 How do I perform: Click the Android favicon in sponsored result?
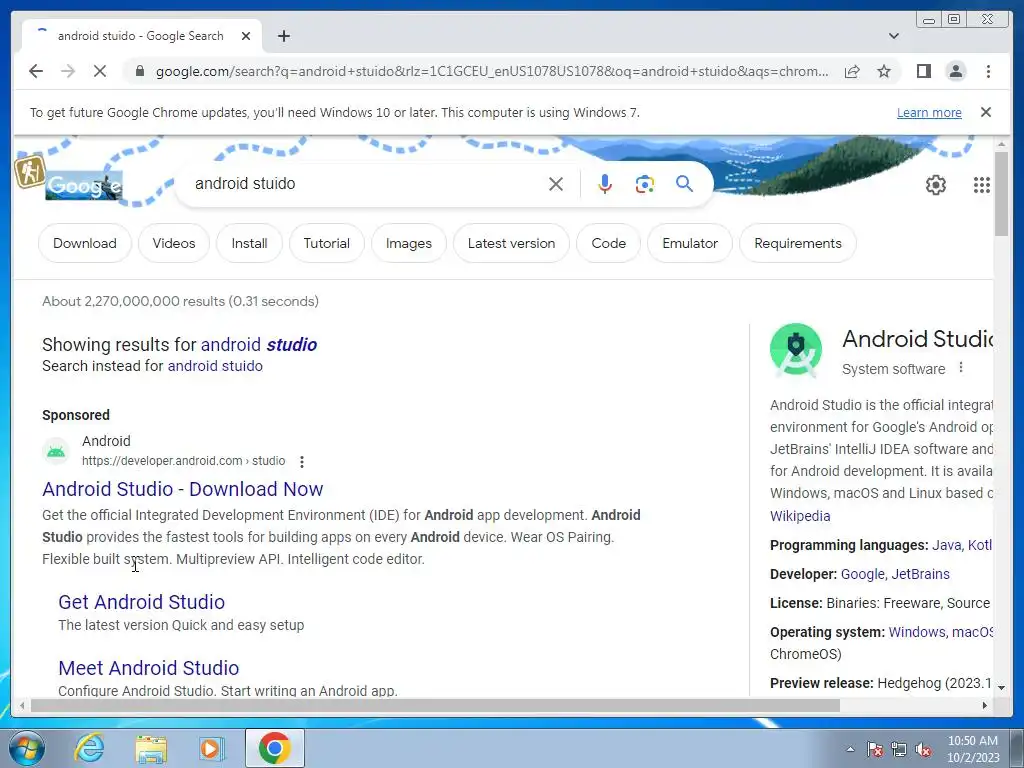coord(56,451)
